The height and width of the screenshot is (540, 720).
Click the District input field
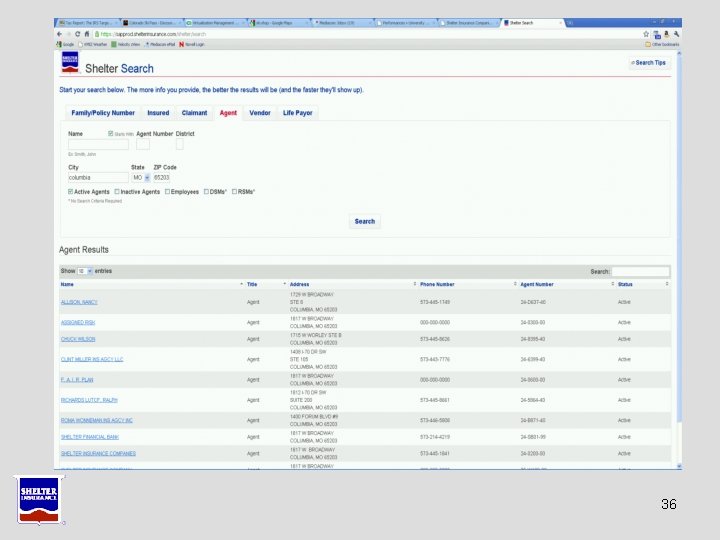180,145
